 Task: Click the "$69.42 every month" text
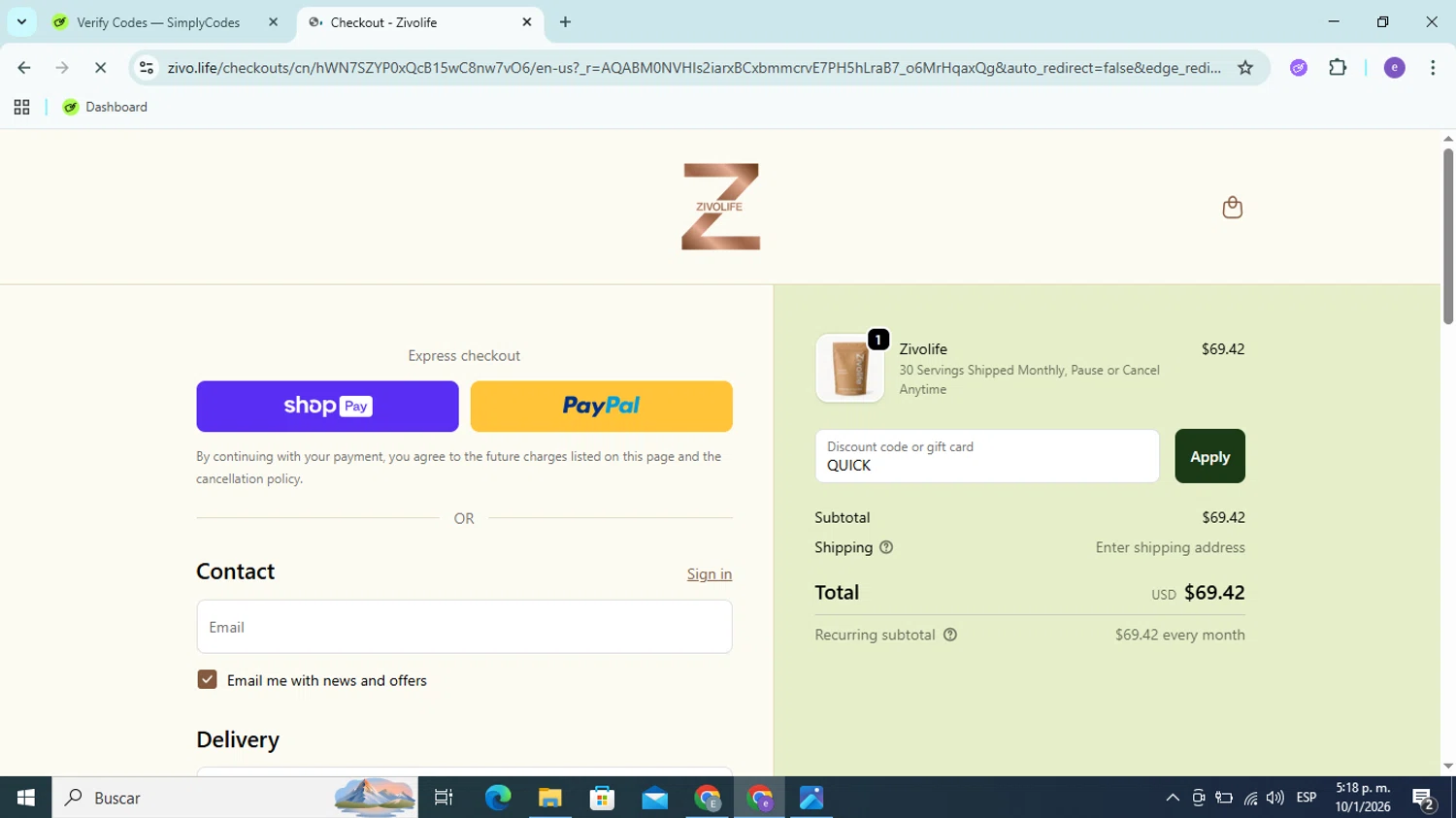(x=1179, y=635)
